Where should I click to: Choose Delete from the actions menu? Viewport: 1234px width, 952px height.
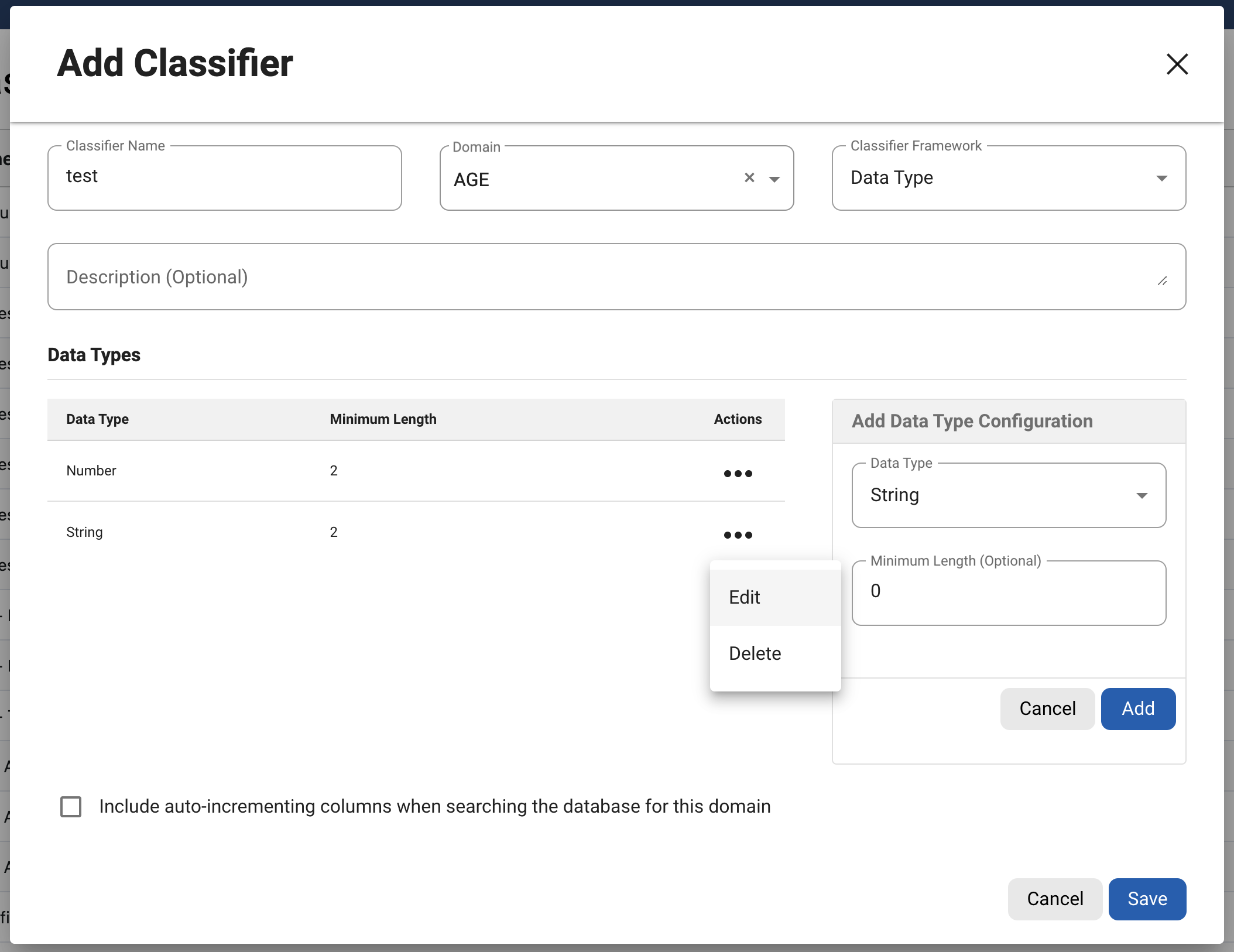(755, 653)
